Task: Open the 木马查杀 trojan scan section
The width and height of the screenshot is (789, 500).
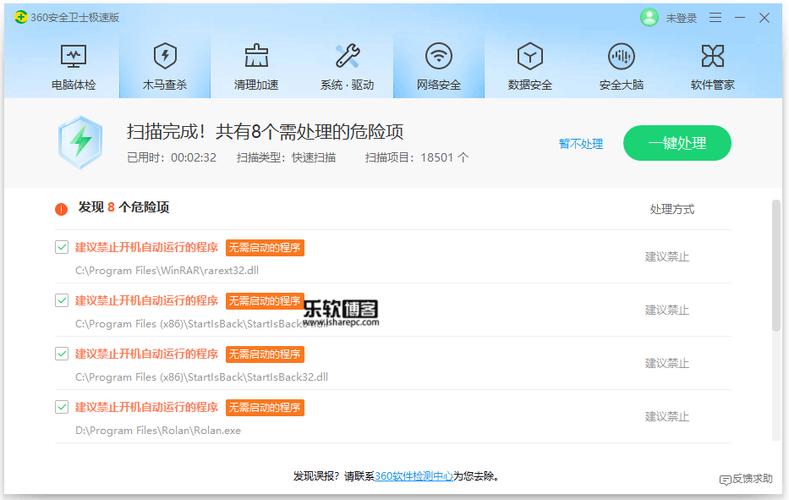Action: (165, 67)
